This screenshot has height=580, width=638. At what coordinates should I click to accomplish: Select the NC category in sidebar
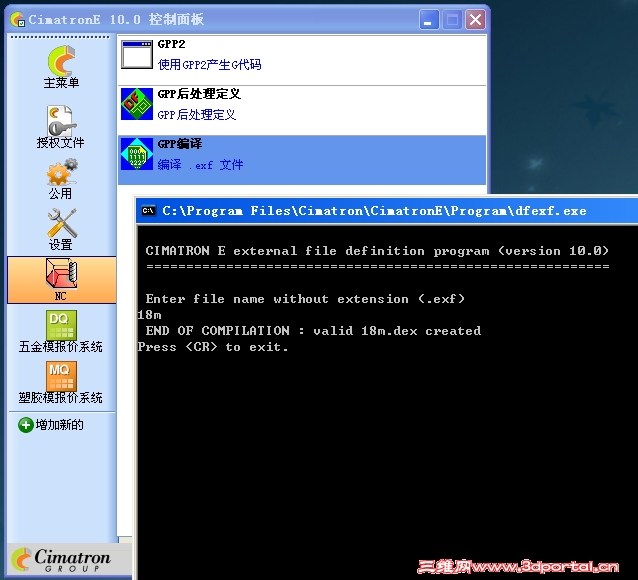click(x=61, y=280)
